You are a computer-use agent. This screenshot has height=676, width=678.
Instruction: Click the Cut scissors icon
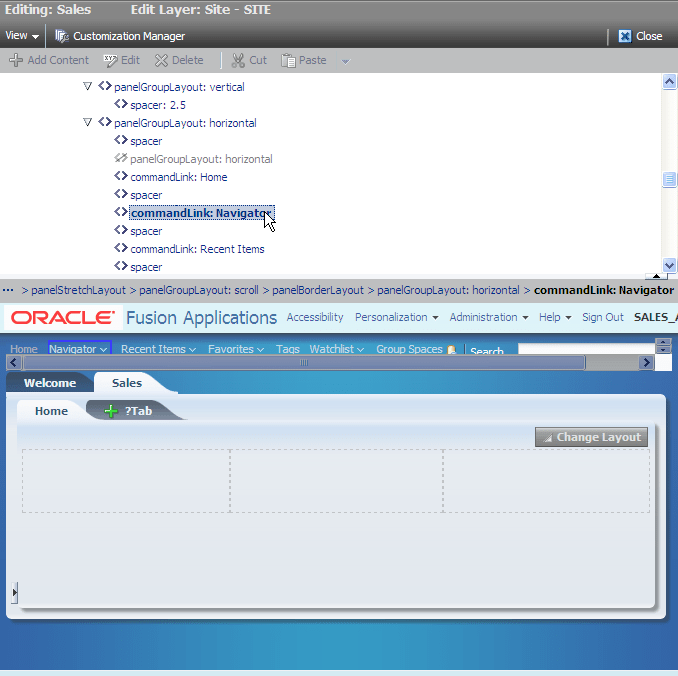click(238, 61)
